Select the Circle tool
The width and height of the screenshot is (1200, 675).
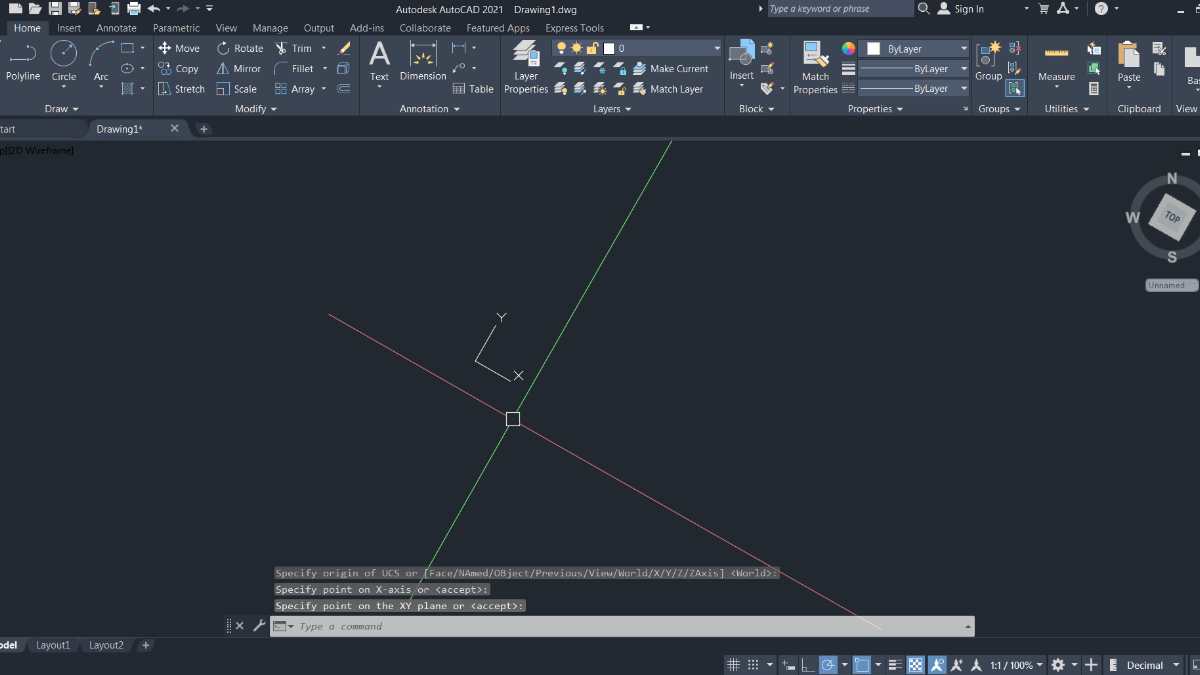(x=64, y=60)
